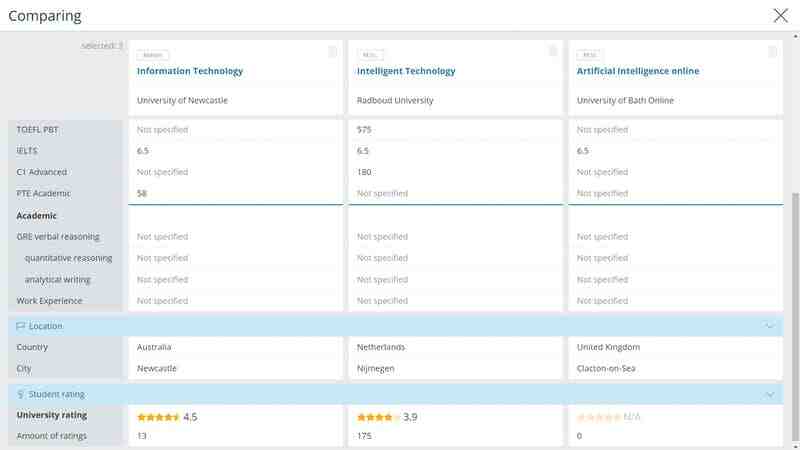Click the PTE Academic row label
The width and height of the screenshot is (800, 450).
(44, 194)
